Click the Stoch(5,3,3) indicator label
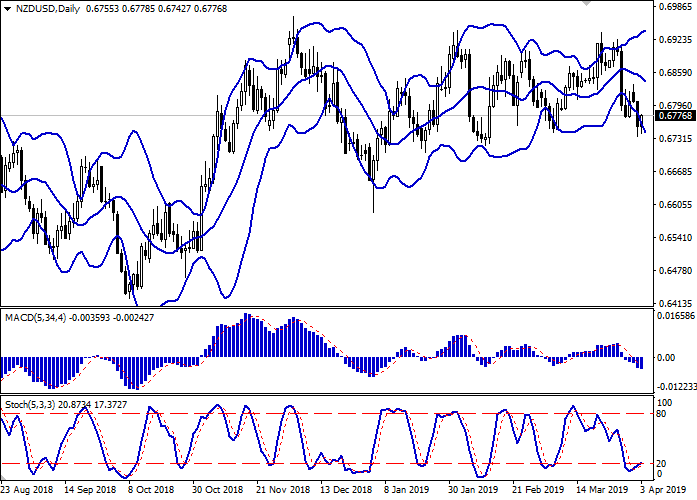This screenshot has height=500, width=697. point(30,405)
